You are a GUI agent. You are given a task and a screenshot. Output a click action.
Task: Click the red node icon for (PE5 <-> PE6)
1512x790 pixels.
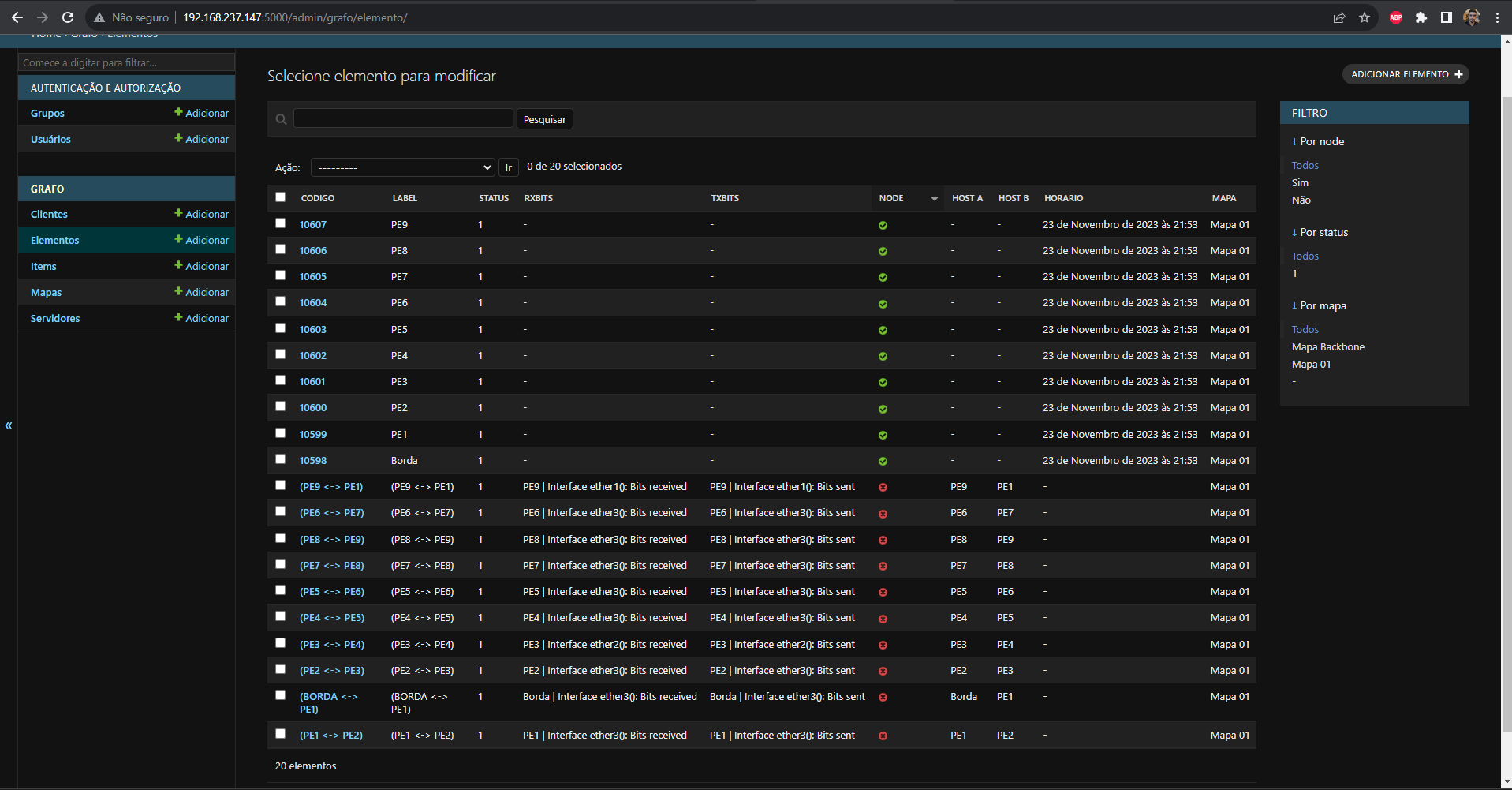point(883,592)
